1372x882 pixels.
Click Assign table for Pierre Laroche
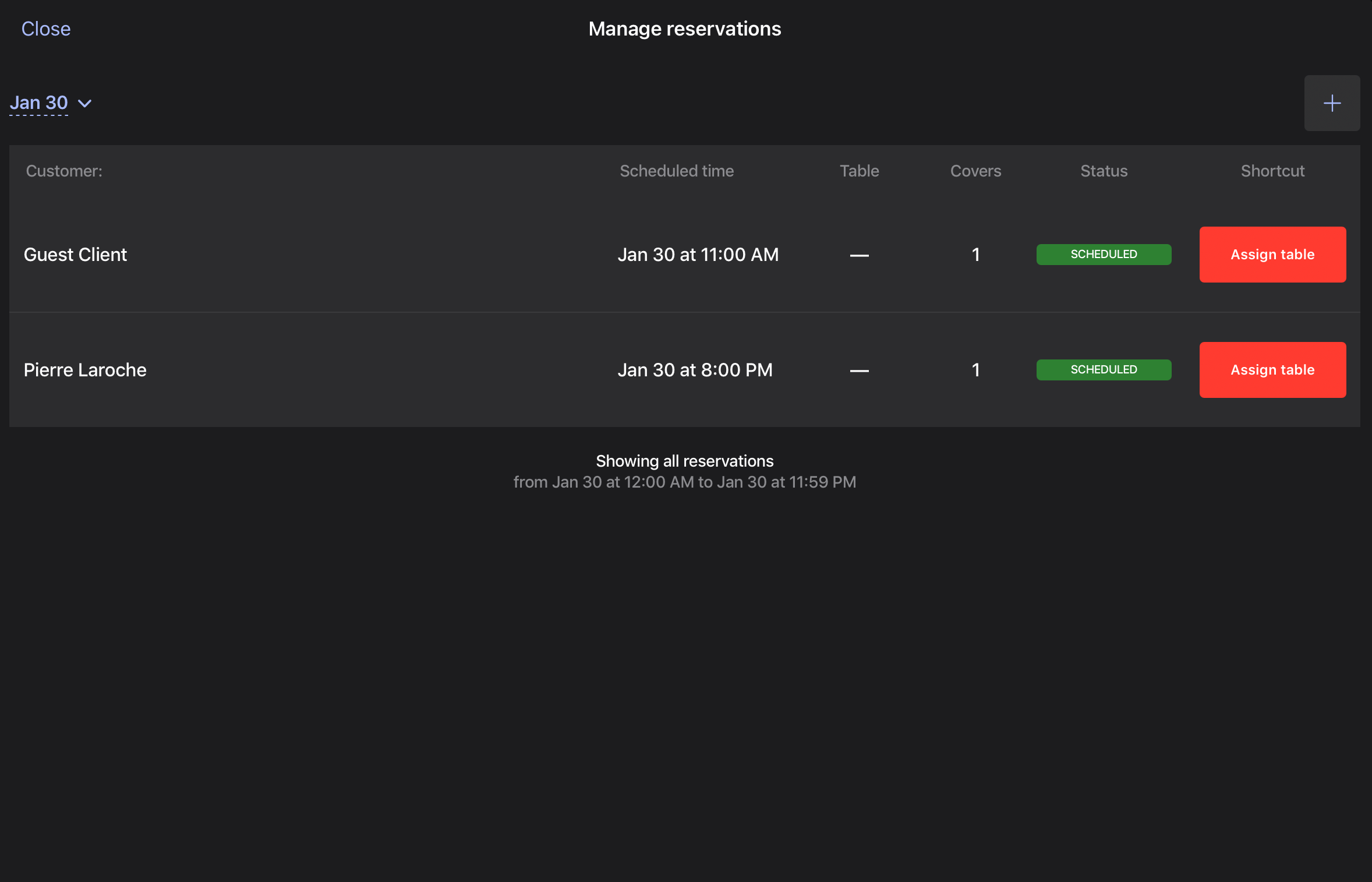[x=1272, y=370]
